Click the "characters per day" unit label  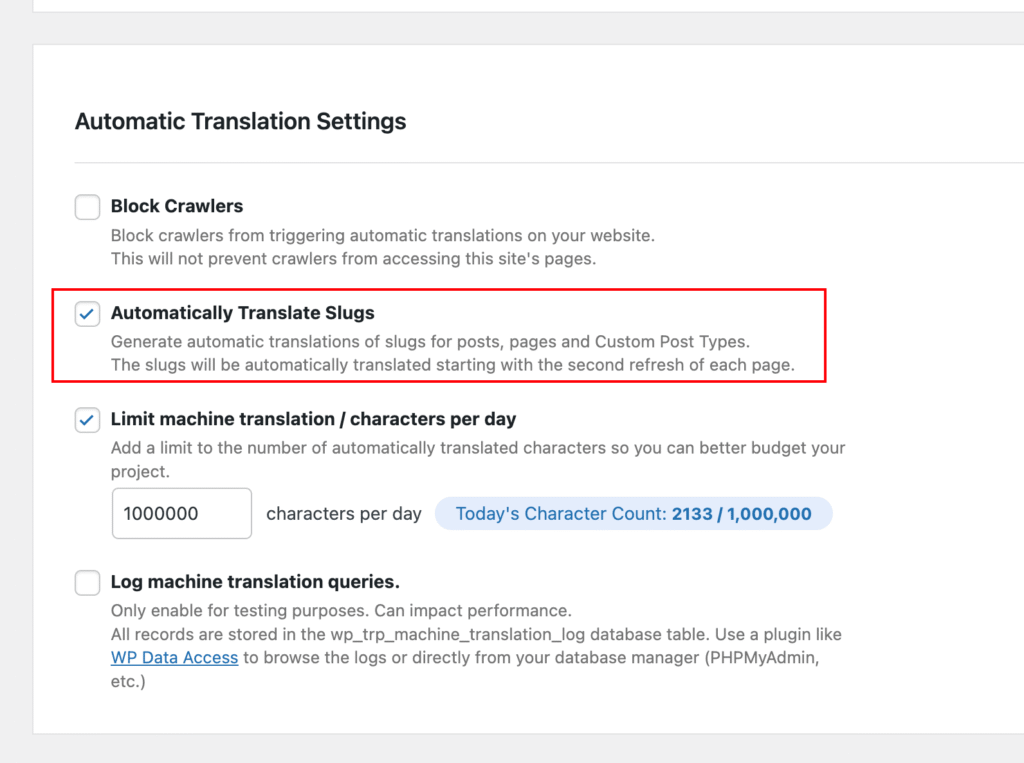344,514
